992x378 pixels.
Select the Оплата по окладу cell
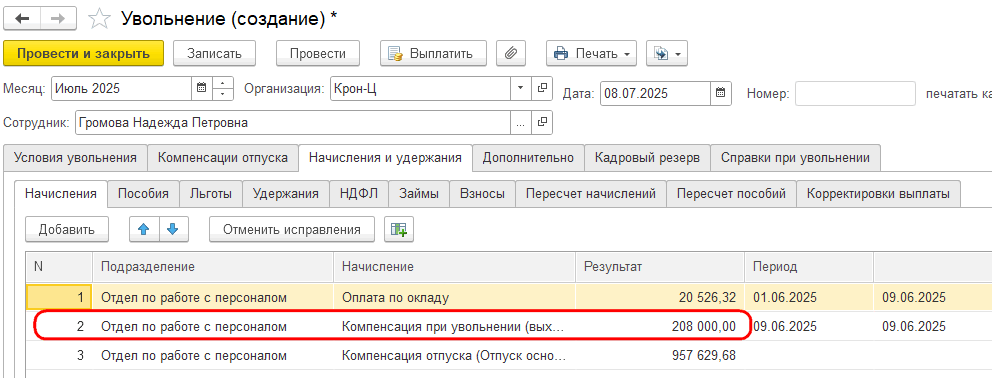pos(454,297)
